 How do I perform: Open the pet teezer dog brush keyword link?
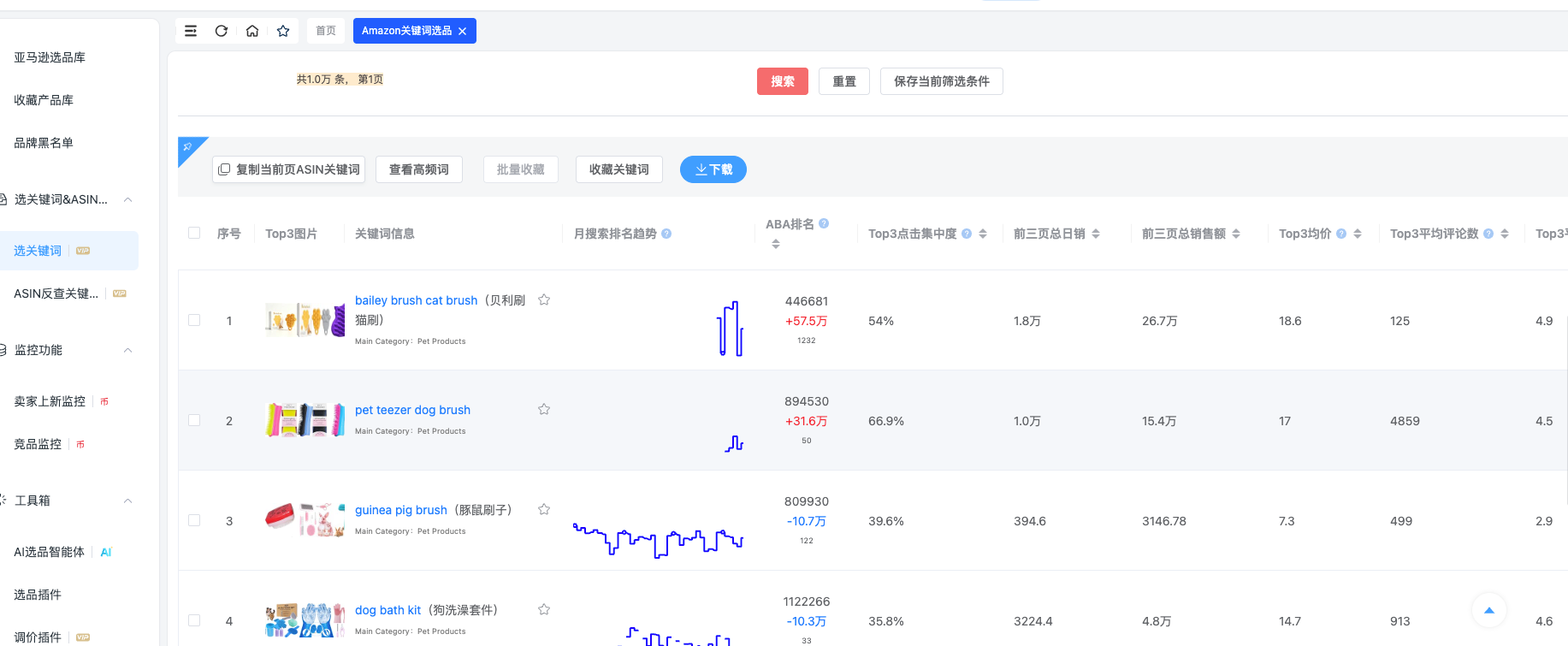click(x=412, y=410)
